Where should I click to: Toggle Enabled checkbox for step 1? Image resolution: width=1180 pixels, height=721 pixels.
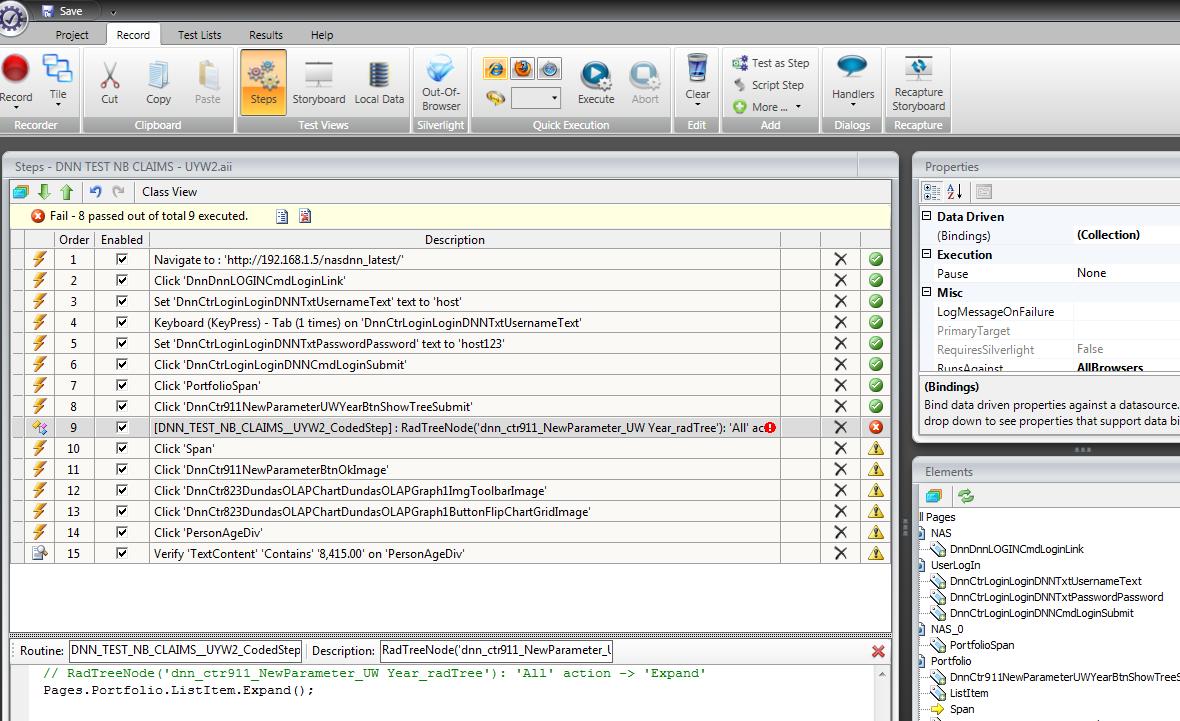[x=122, y=260]
